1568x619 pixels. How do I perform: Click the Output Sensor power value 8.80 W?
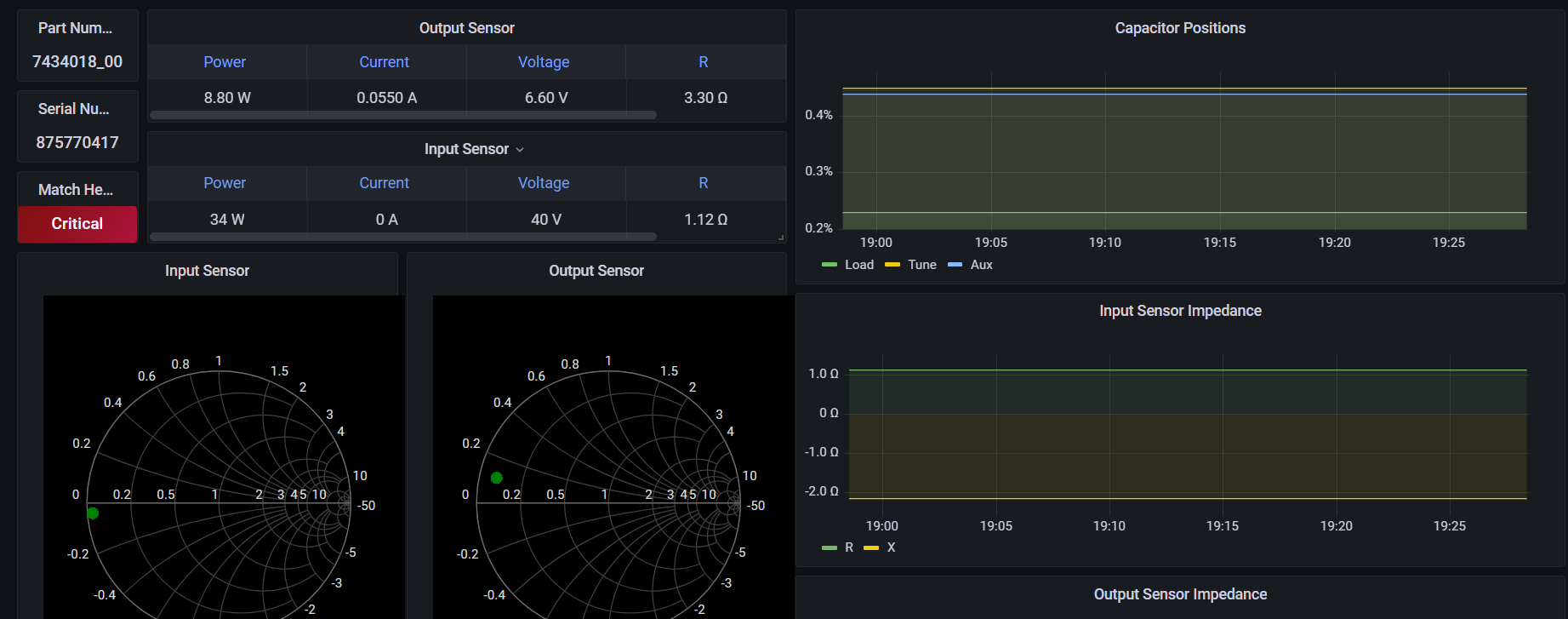[227, 98]
